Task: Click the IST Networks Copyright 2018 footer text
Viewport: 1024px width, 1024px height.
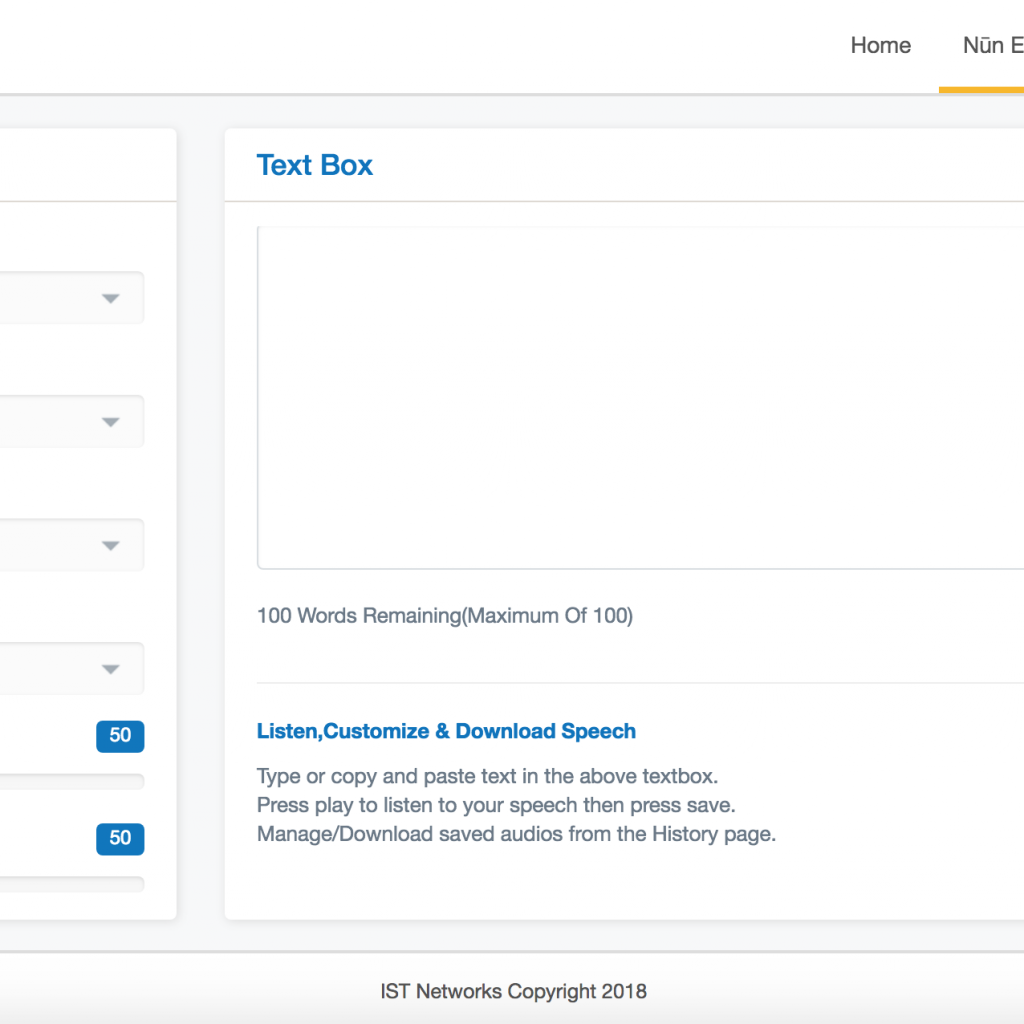Action: pyautogui.click(x=513, y=992)
